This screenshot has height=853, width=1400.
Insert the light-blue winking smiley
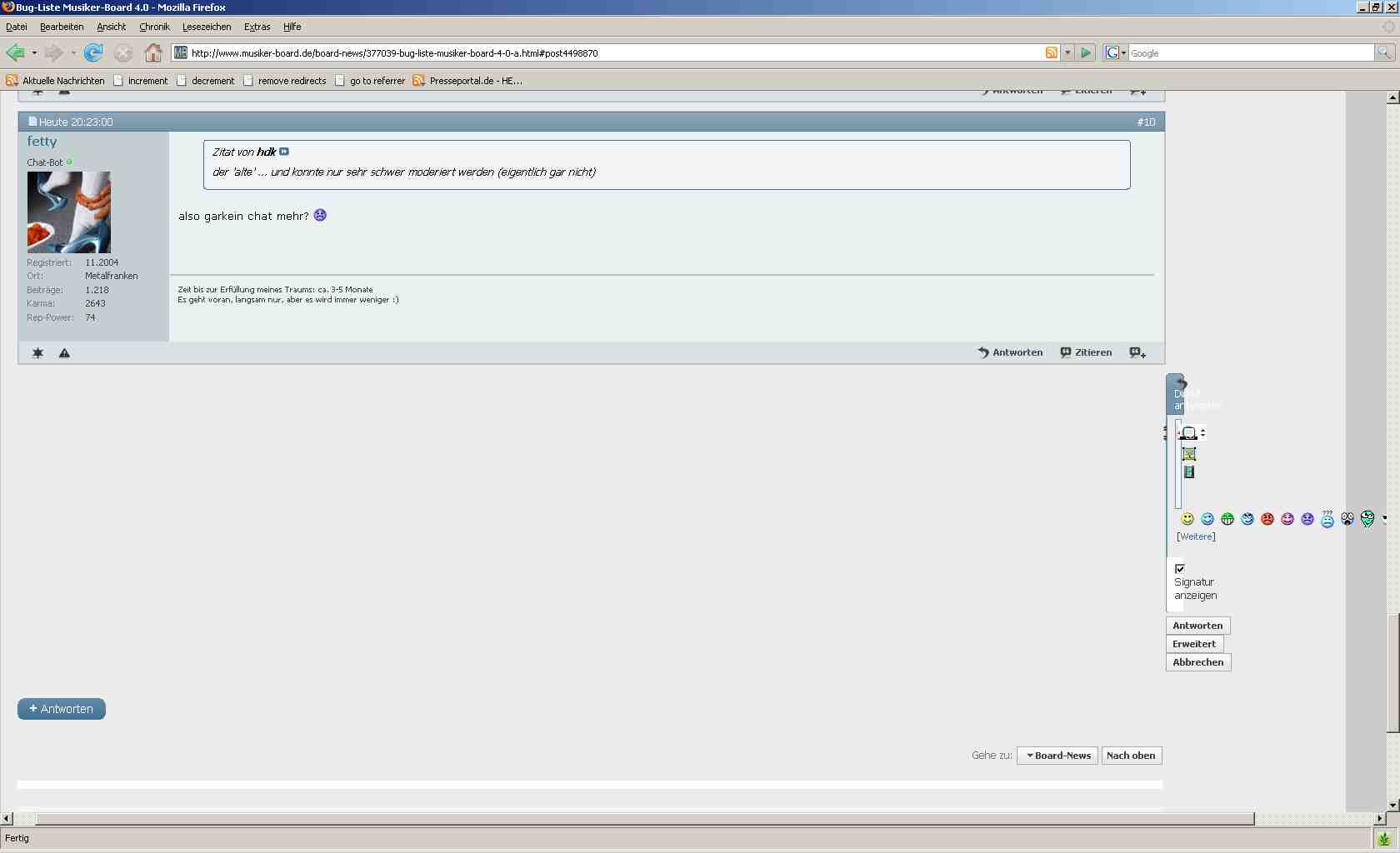(x=1207, y=519)
